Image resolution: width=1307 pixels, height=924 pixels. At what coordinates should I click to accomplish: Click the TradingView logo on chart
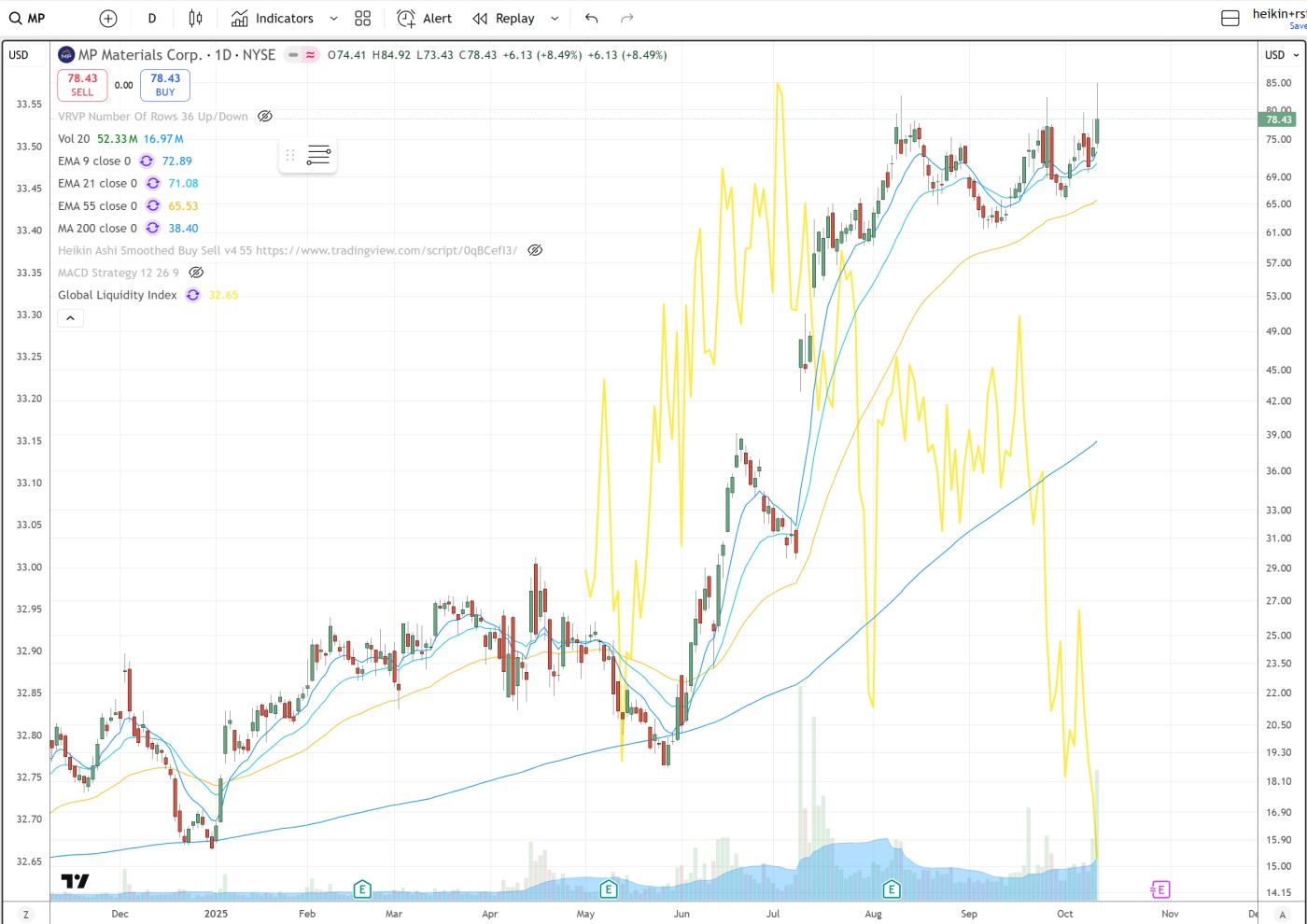point(75,881)
